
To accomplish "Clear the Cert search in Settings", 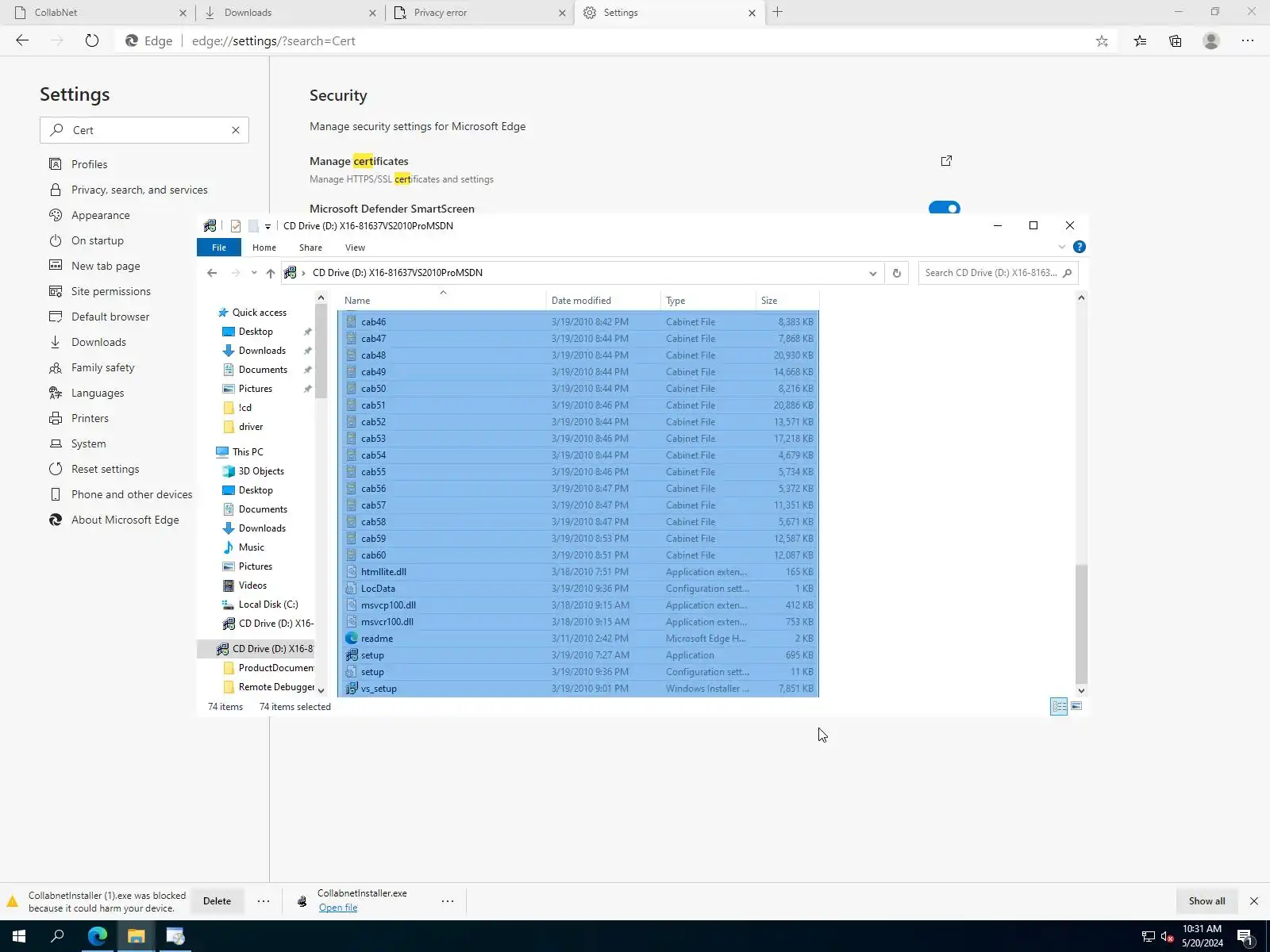I will 236,130.
